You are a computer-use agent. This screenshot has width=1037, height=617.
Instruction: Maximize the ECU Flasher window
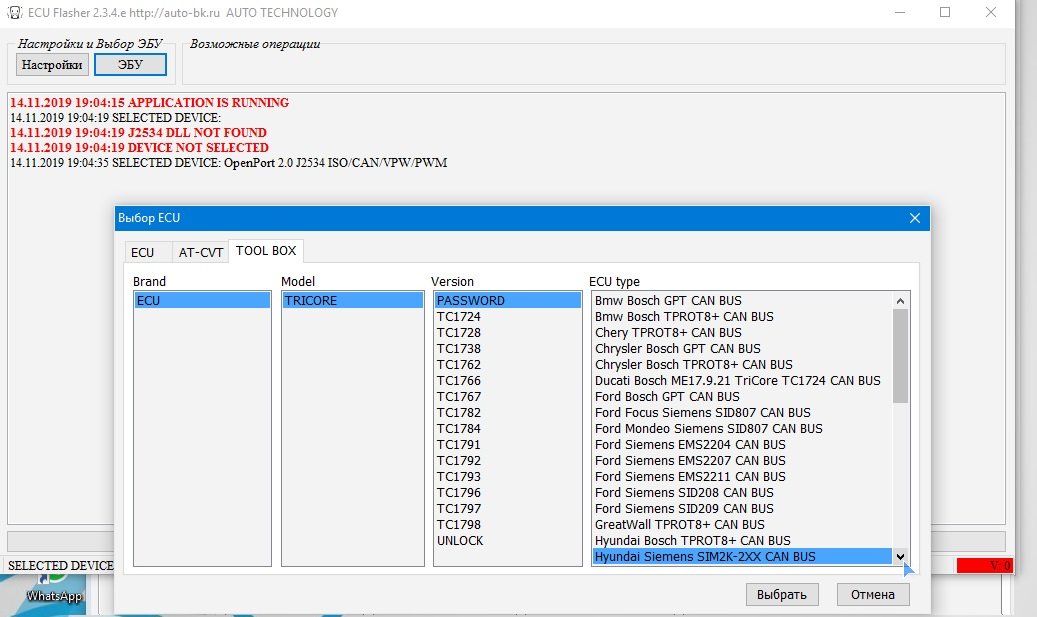click(x=945, y=13)
